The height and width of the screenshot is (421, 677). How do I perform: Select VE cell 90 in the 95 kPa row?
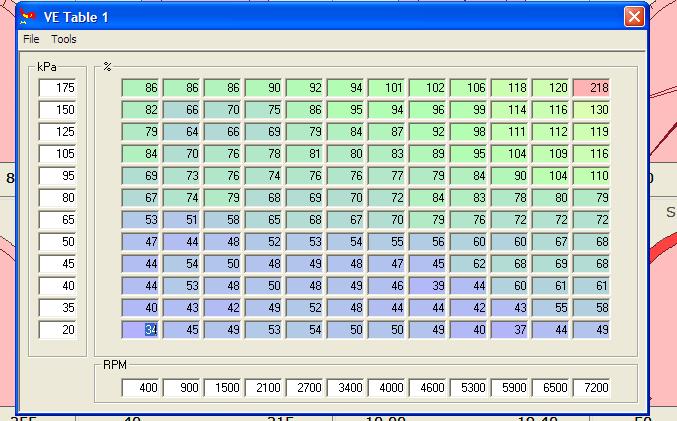point(509,176)
